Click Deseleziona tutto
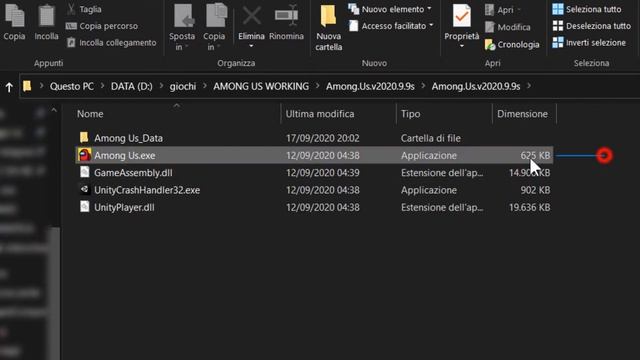The height and width of the screenshot is (360, 640). click(x=591, y=26)
